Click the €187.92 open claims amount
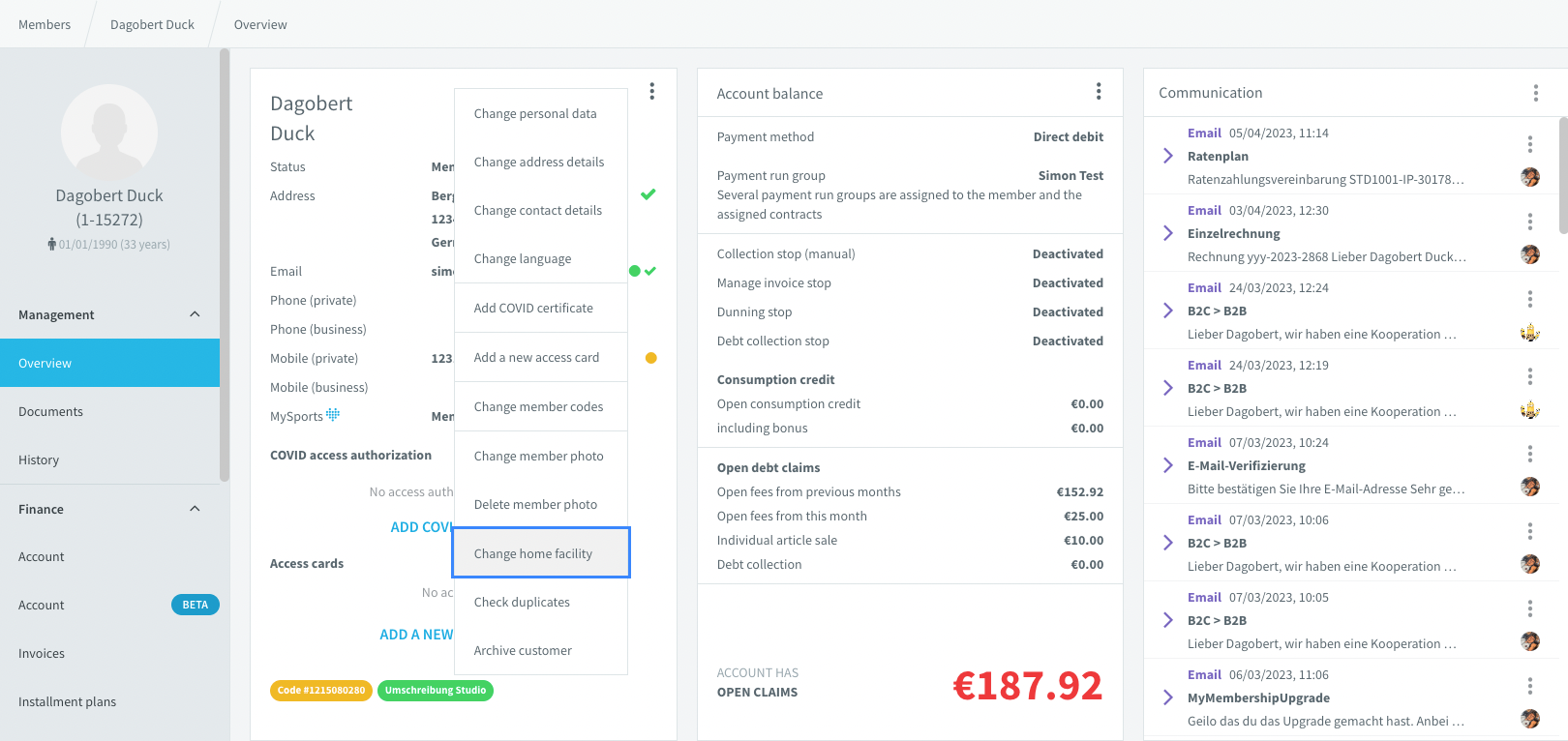 (x=1028, y=686)
